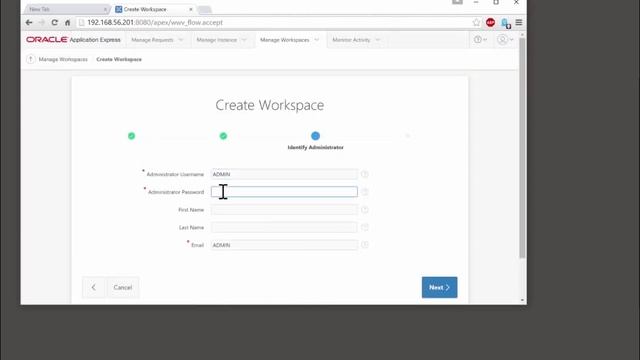Go to Manage Workspaces breadcrumb link
Screen dimensions: 640x360
point(63,59)
